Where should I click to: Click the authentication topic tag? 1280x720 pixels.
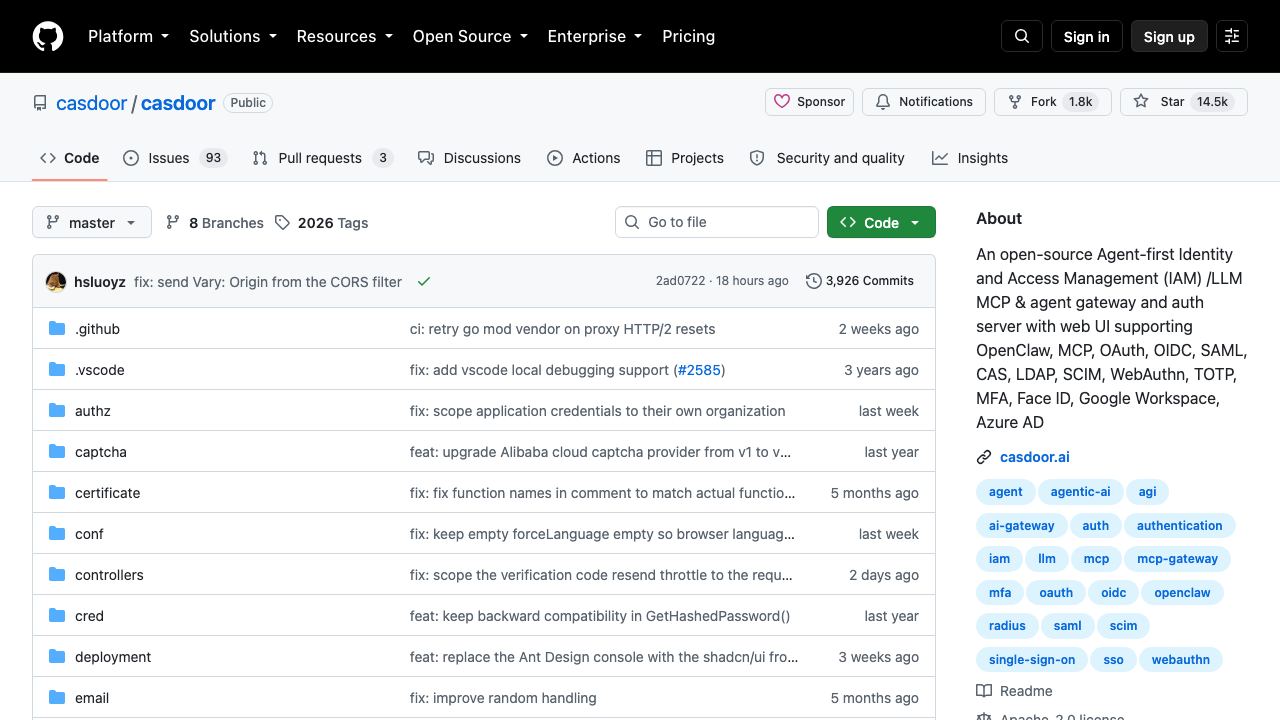click(x=1180, y=526)
